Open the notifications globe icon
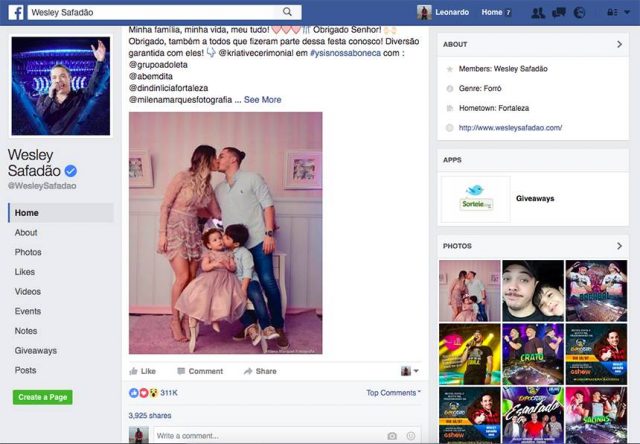The image size is (640, 444). tap(579, 13)
